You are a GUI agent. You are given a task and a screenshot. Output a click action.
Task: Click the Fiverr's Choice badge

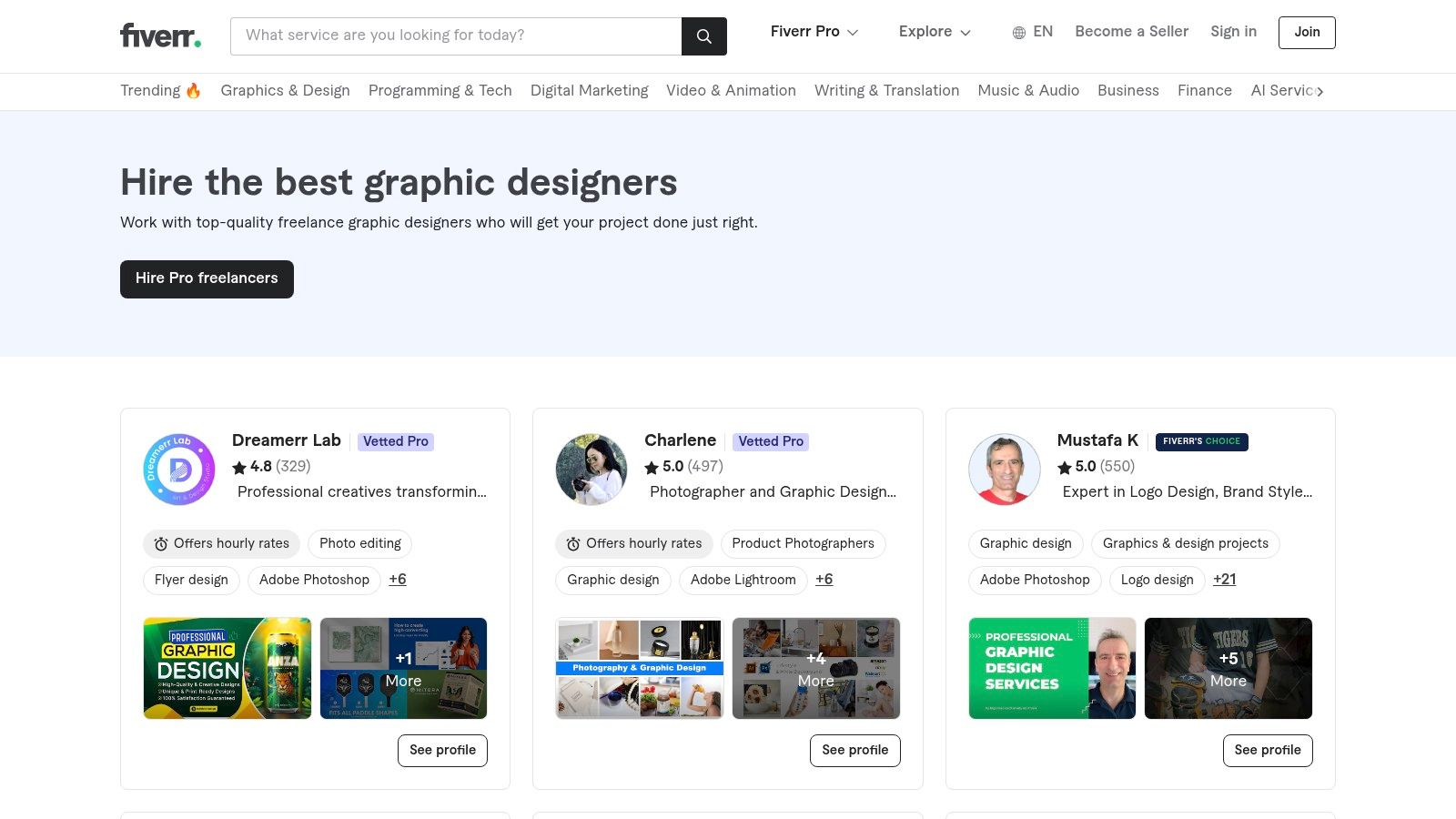click(x=1201, y=441)
